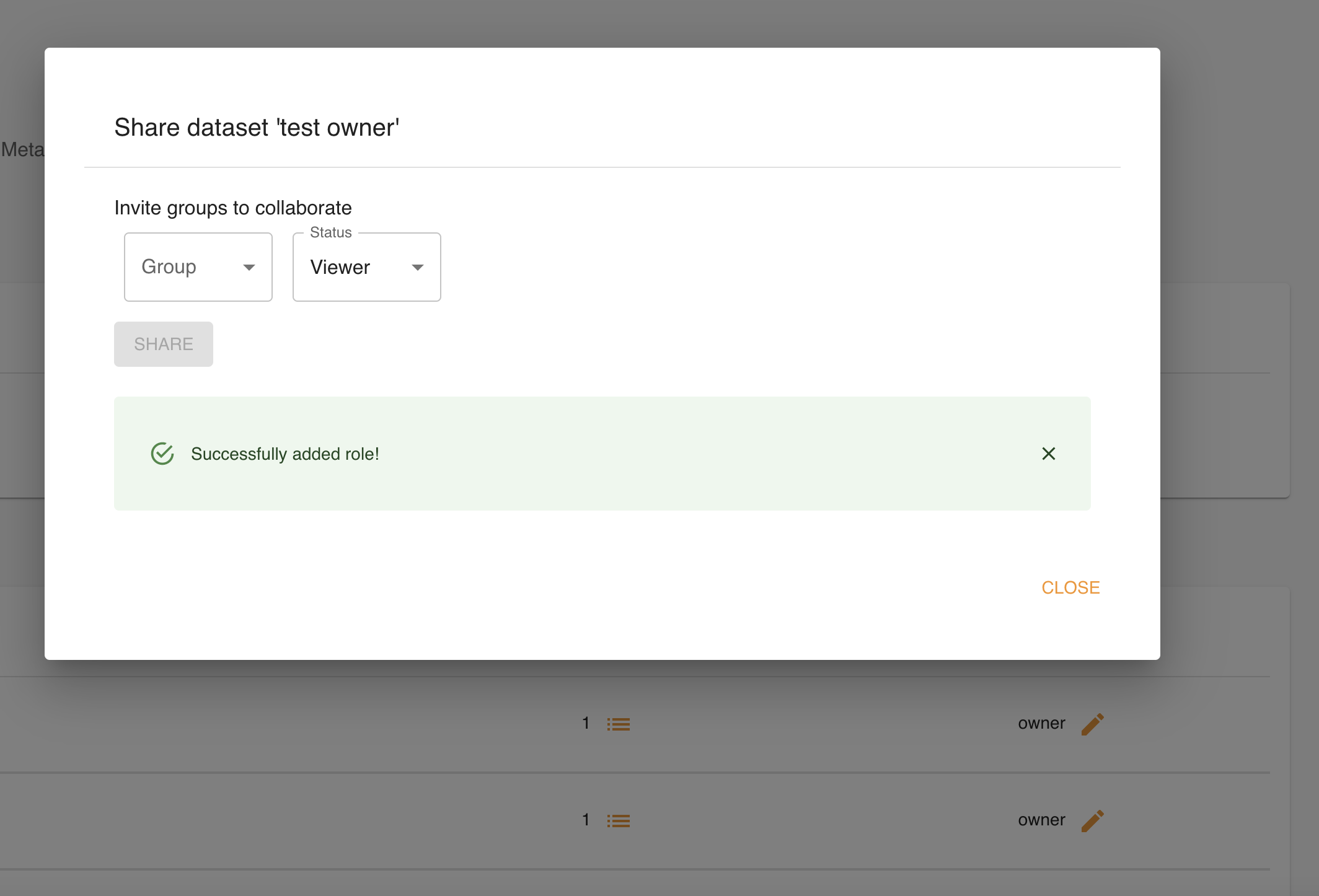Click the green success checkmark icon

pos(162,454)
